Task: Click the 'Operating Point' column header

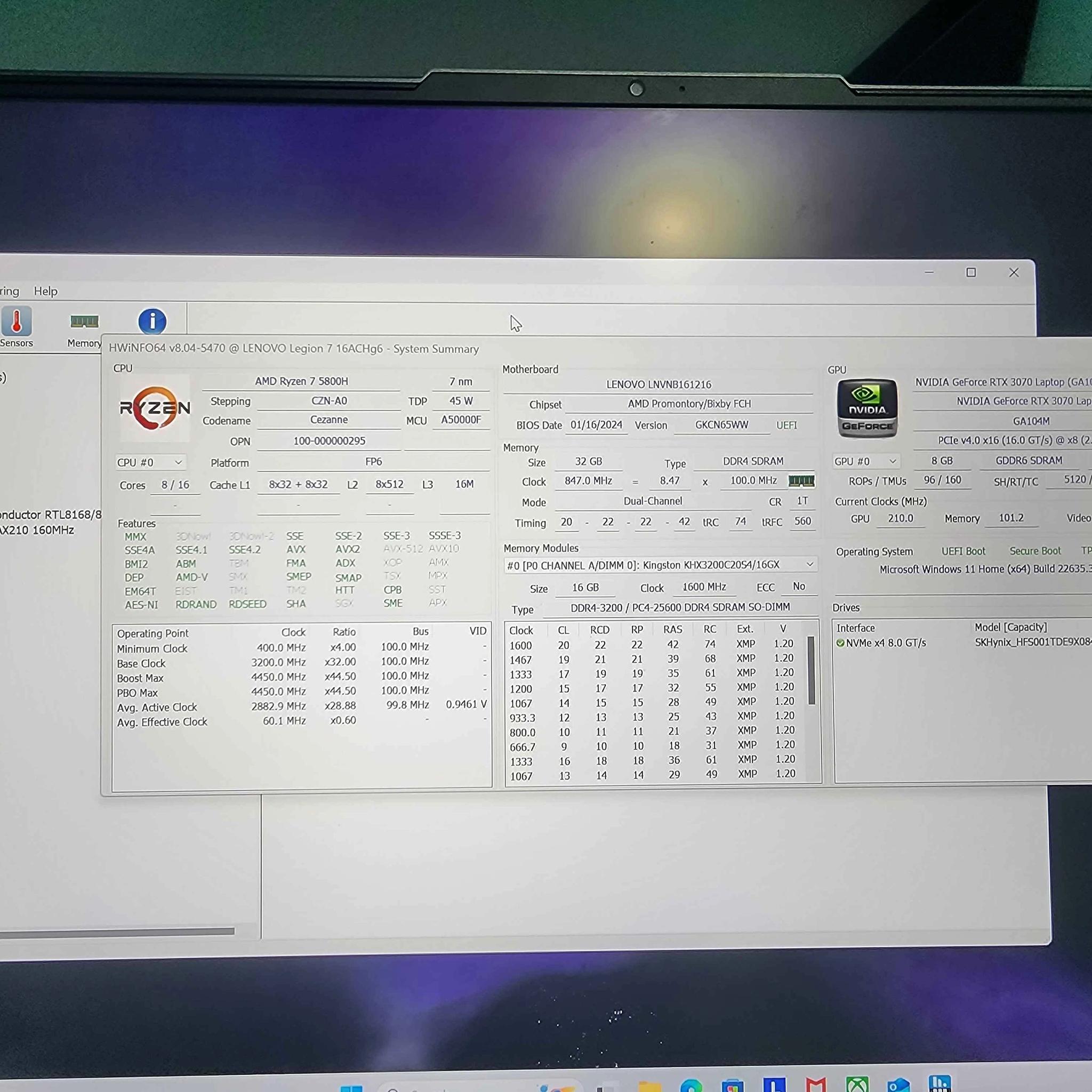Action: [152, 633]
